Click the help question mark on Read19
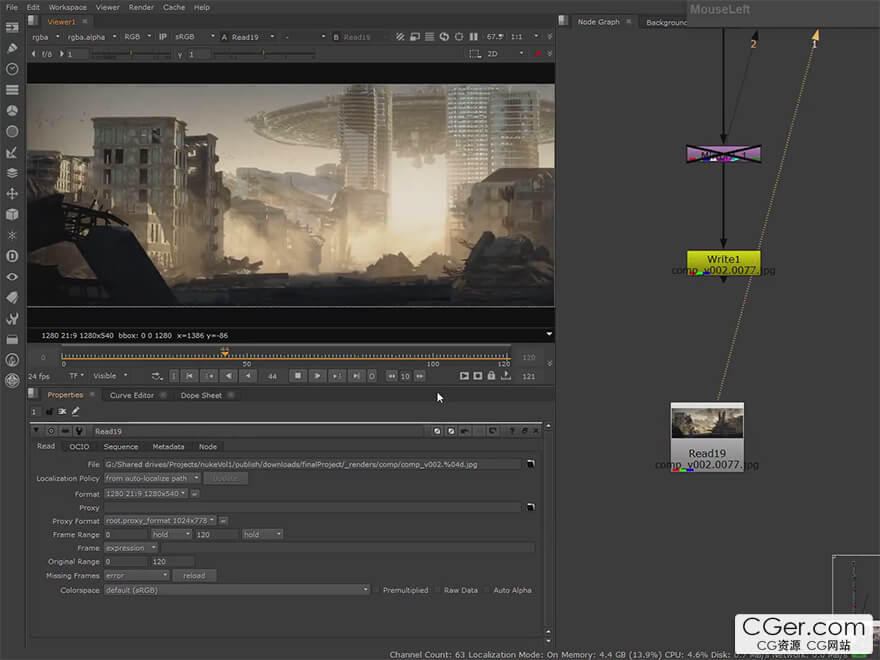The width and height of the screenshot is (880, 660). [512, 431]
